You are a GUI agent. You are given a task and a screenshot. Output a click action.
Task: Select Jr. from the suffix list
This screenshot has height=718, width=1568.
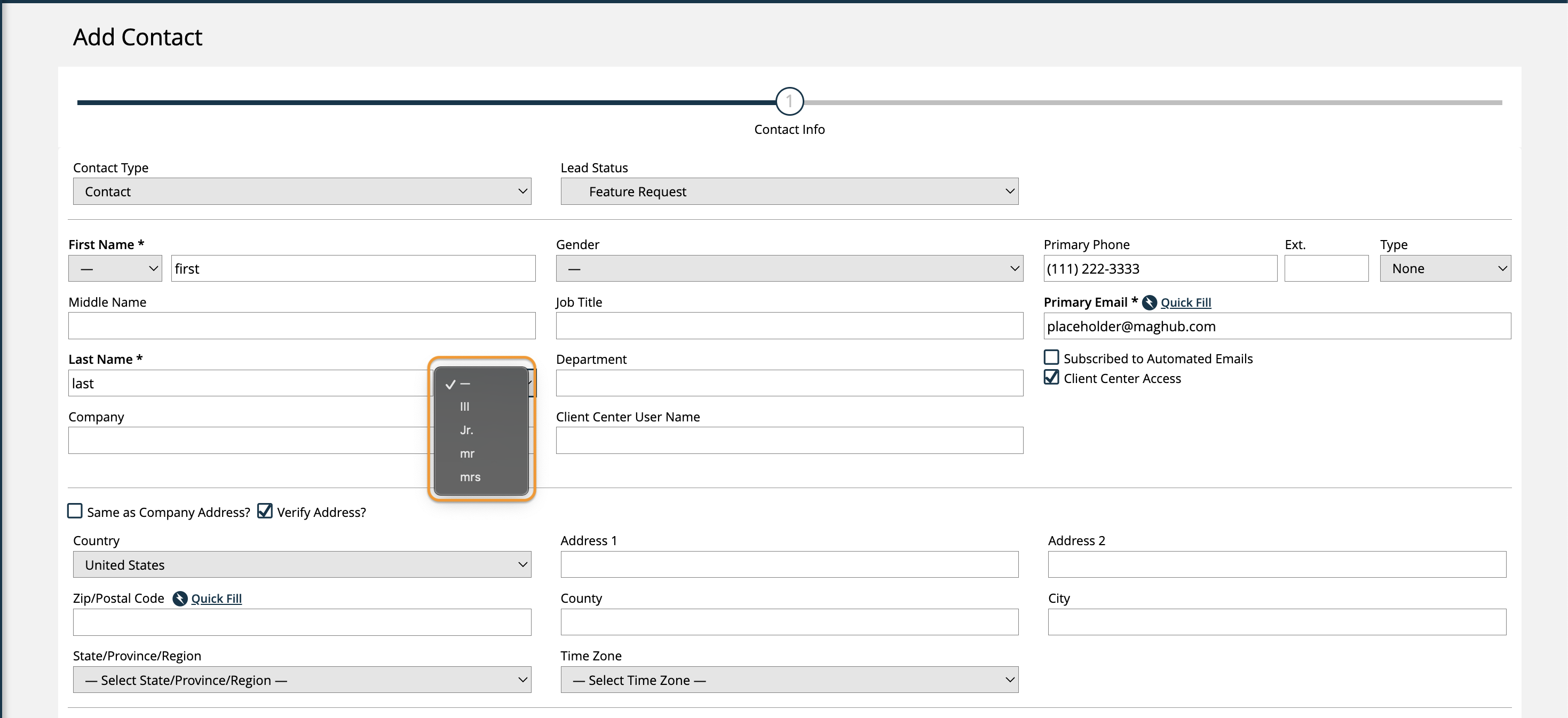[467, 430]
